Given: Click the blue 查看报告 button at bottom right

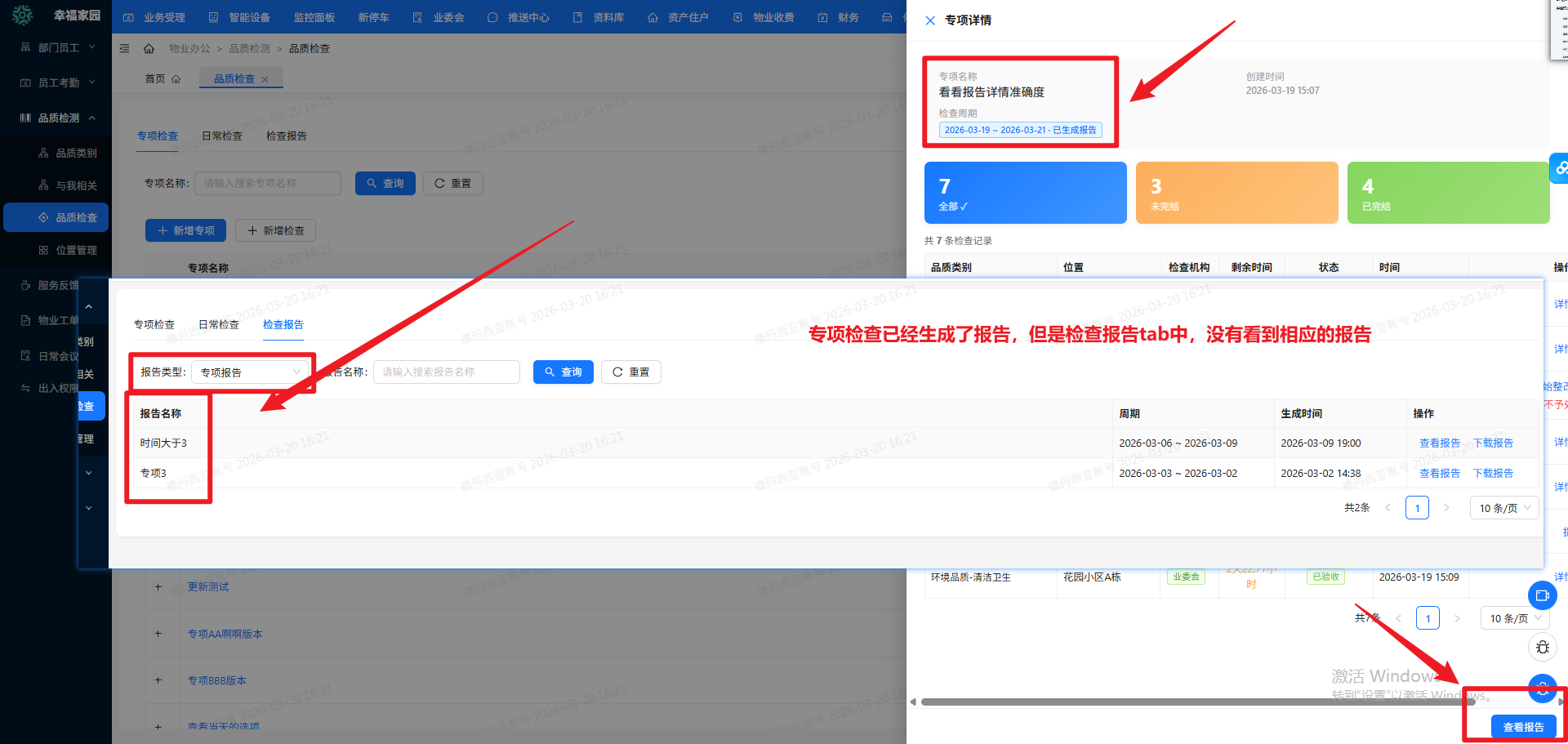Looking at the screenshot, I should pyautogui.click(x=1523, y=727).
